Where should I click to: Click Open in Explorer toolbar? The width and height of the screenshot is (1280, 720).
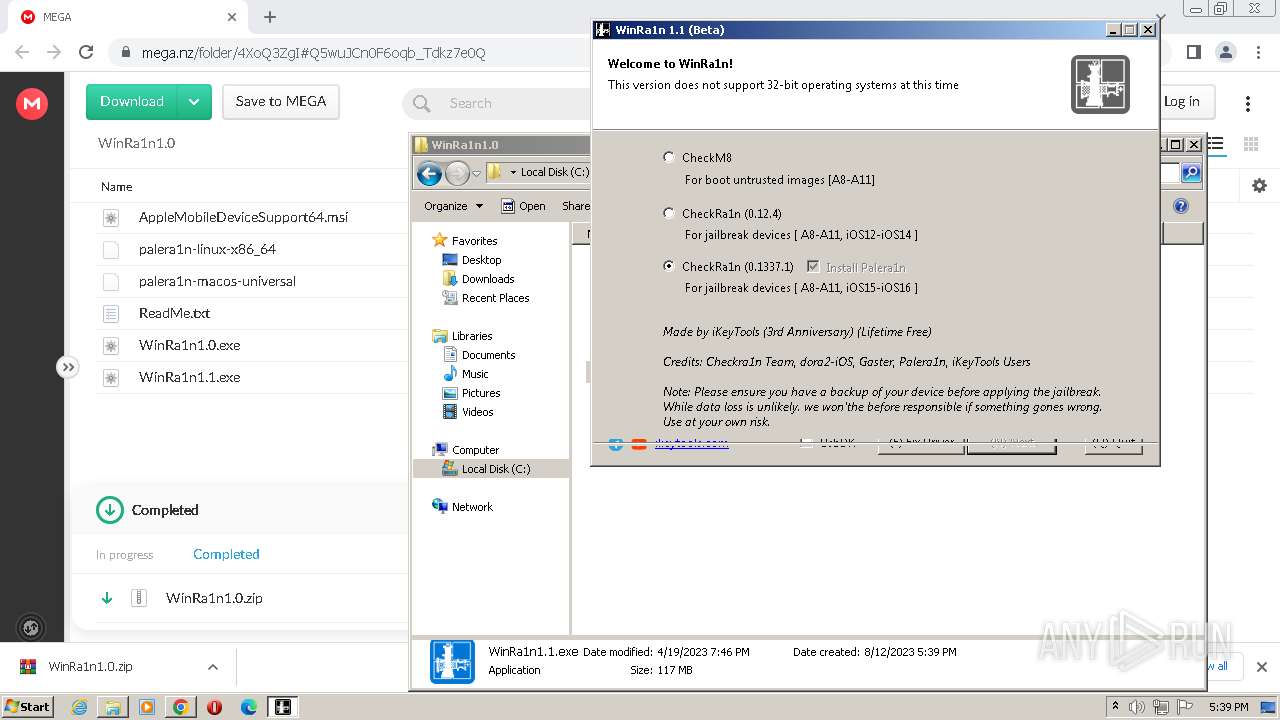[523, 206]
